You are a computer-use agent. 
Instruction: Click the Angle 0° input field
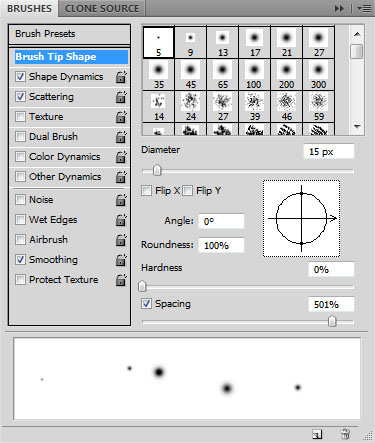pos(221,221)
